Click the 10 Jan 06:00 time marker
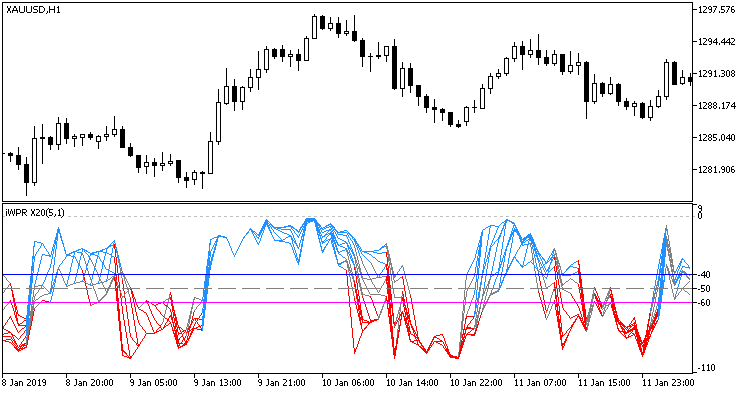 click(x=345, y=383)
